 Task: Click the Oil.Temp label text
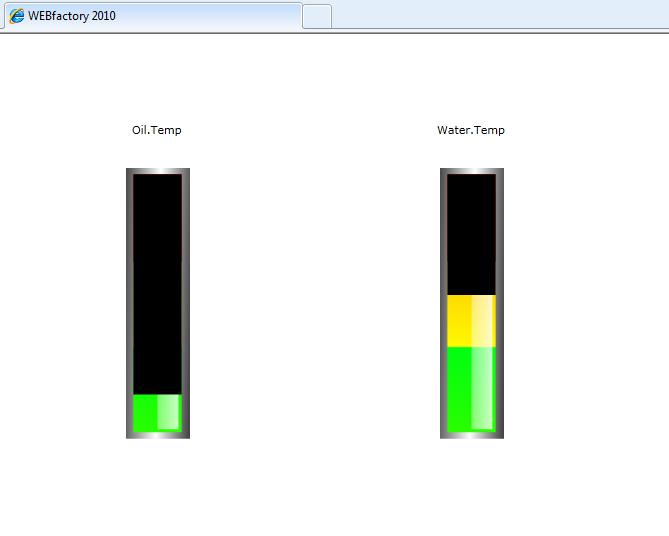pyautogui.click(x=157, y=130)
